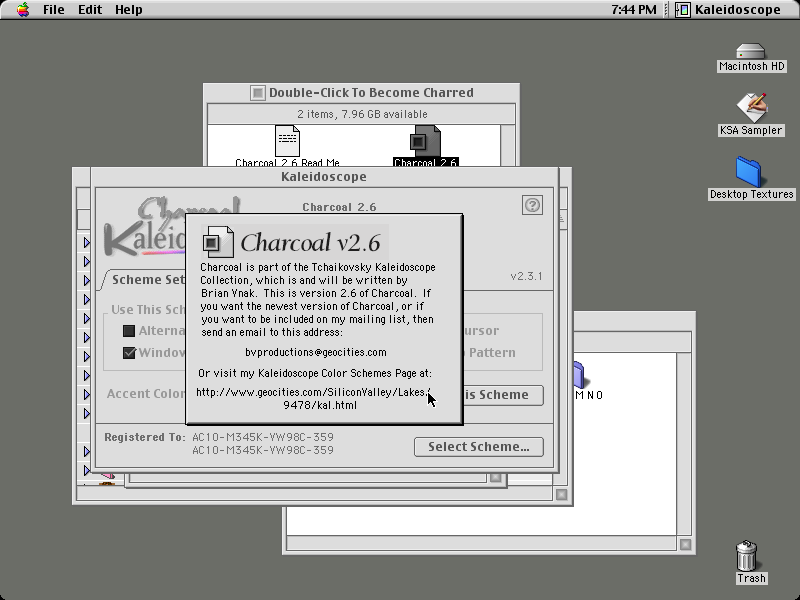Click the Accent Color label in Kaleidoscope

pos(146,394)
